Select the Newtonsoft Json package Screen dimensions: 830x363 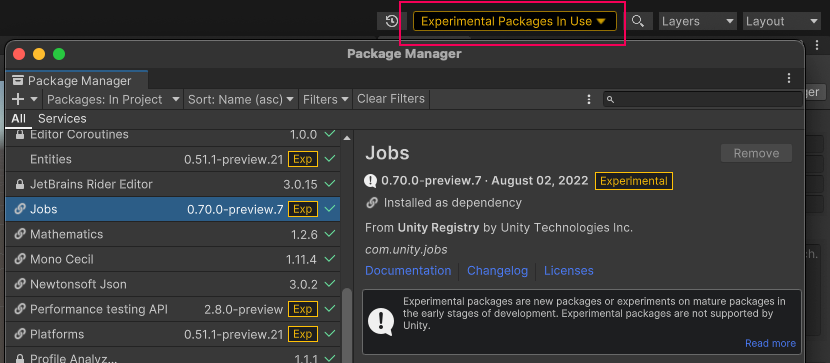pos(173,284)
